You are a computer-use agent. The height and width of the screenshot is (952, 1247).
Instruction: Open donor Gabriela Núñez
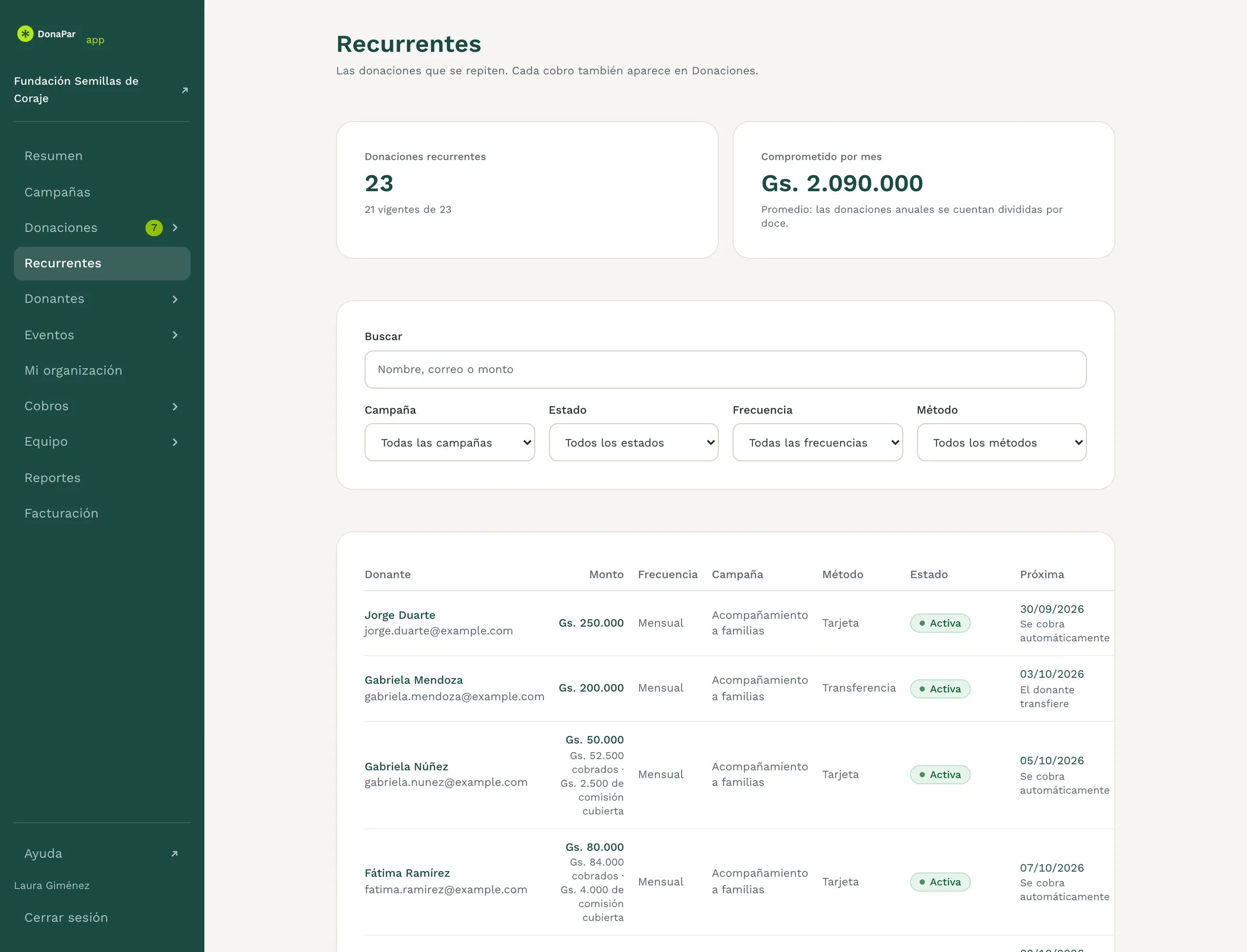(406, 766)
